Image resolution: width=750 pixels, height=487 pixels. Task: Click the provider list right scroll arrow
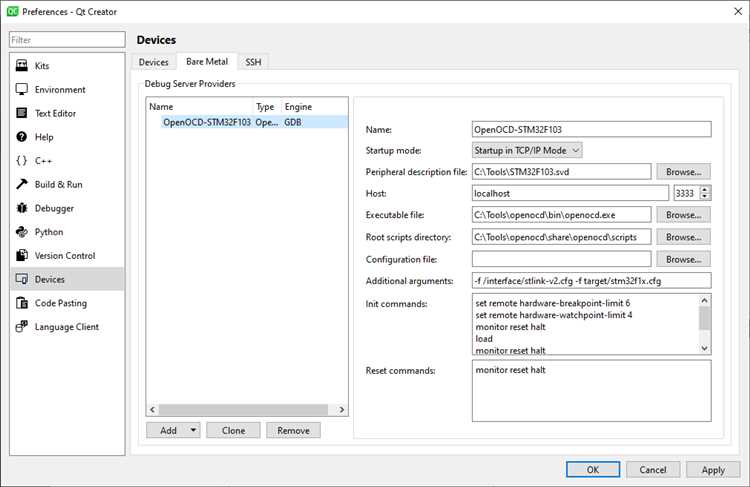click(x=342, y=410)
